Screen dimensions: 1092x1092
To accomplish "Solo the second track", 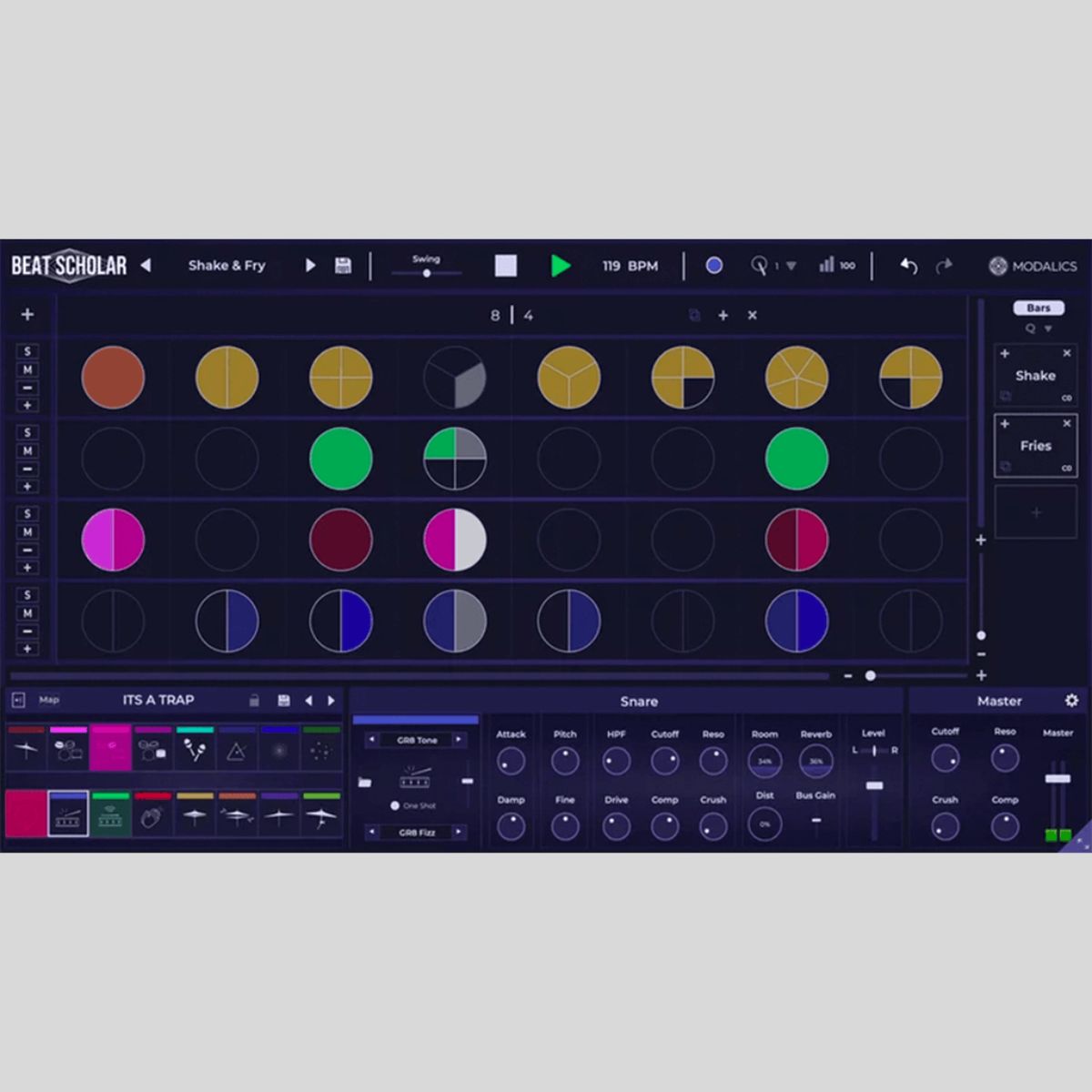I will pos(27,432).
